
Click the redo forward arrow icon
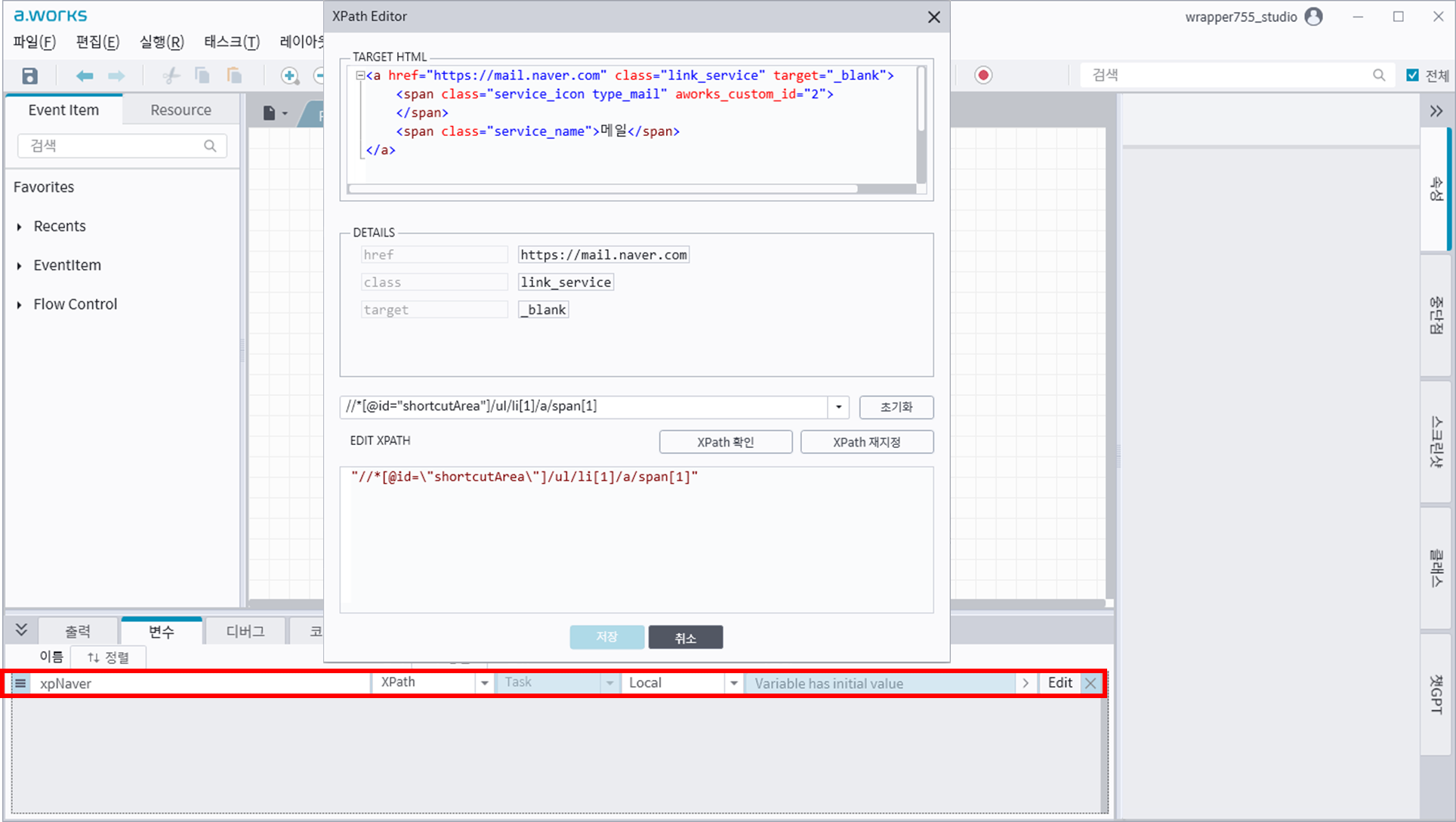click(x=116, y=76)
